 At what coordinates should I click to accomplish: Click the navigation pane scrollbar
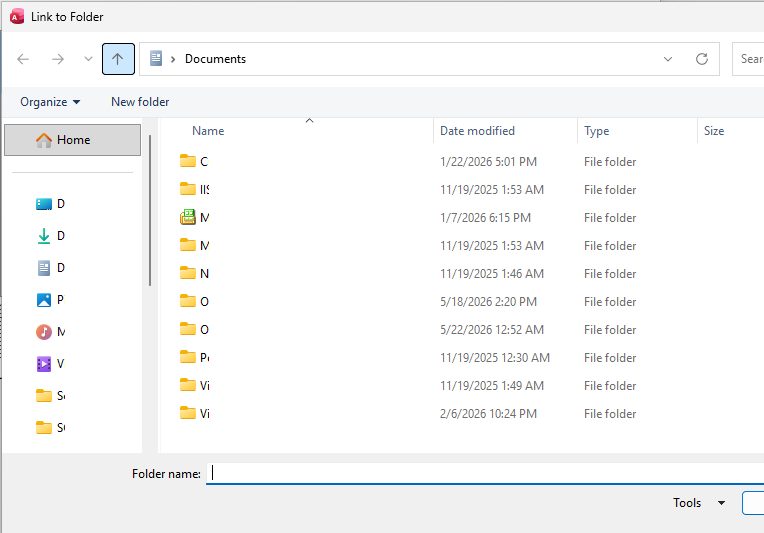click(150, 210)
